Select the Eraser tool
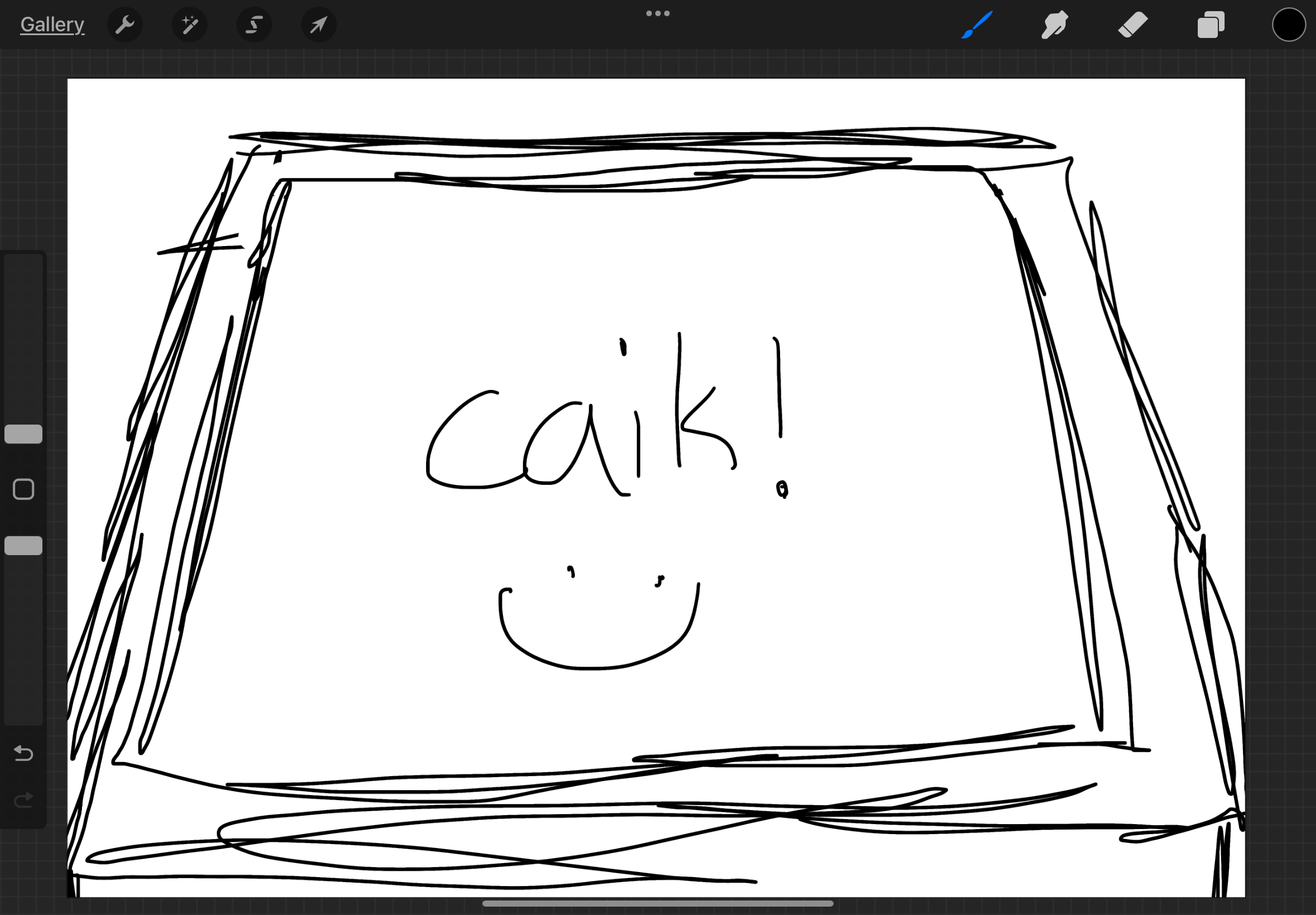The width and height of the screenshot is (1316, 915). (1133, 25)
